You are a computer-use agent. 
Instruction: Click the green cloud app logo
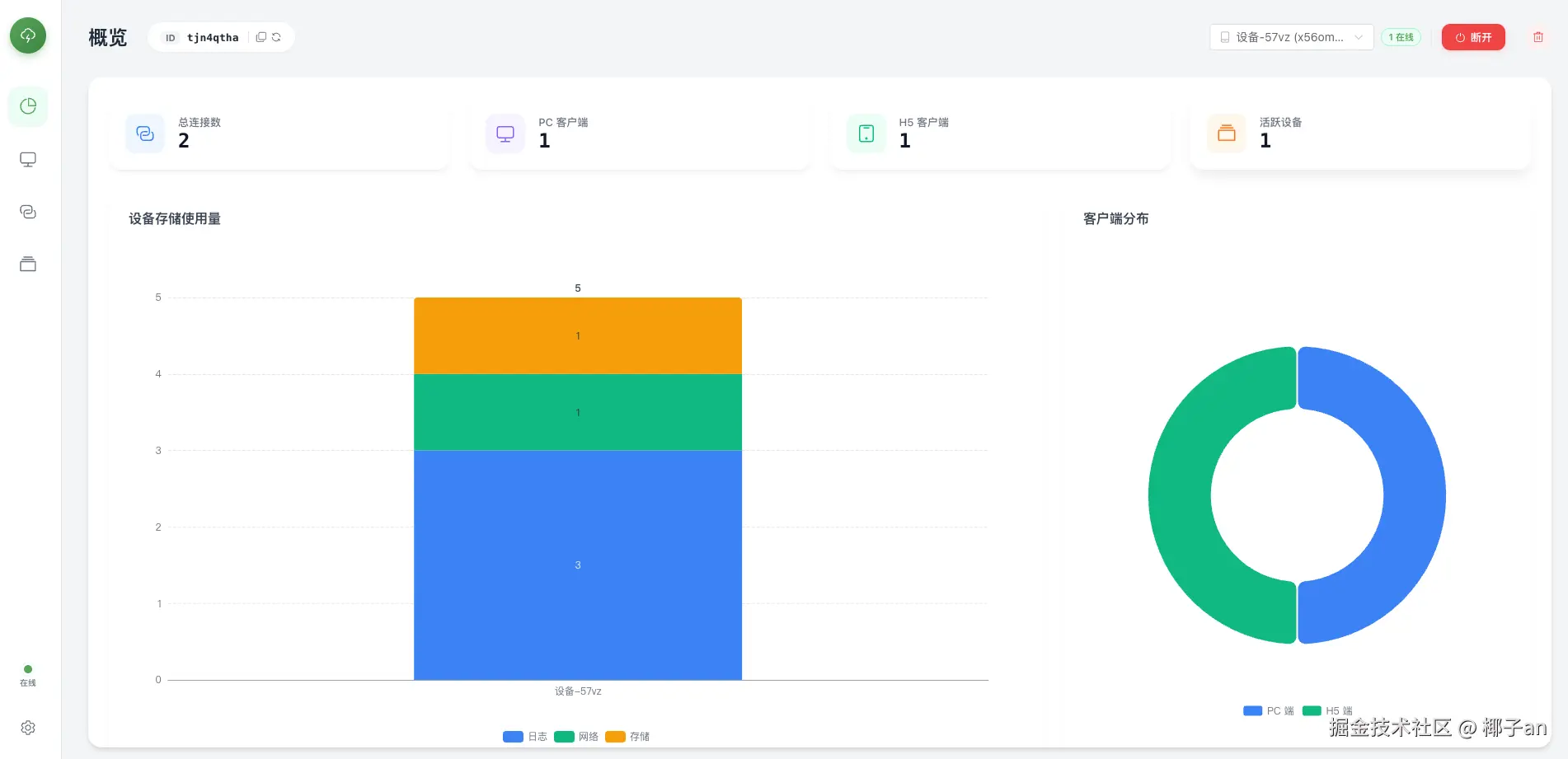tap(28, 35)
